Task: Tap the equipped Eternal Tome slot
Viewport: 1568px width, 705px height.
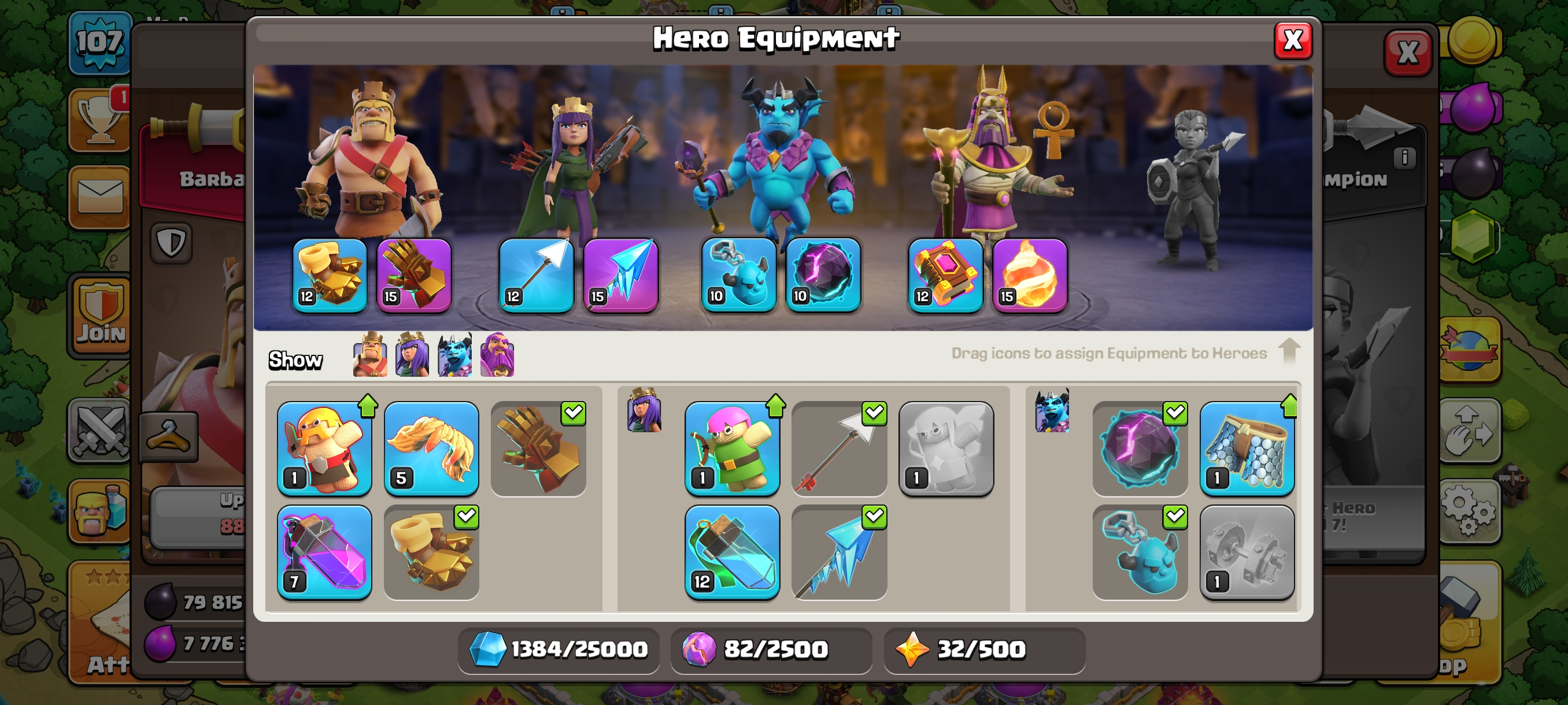Action: (x=945, y=276)
